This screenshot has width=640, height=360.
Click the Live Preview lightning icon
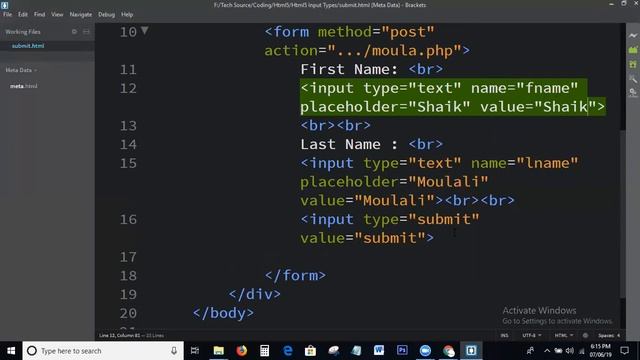633,36
